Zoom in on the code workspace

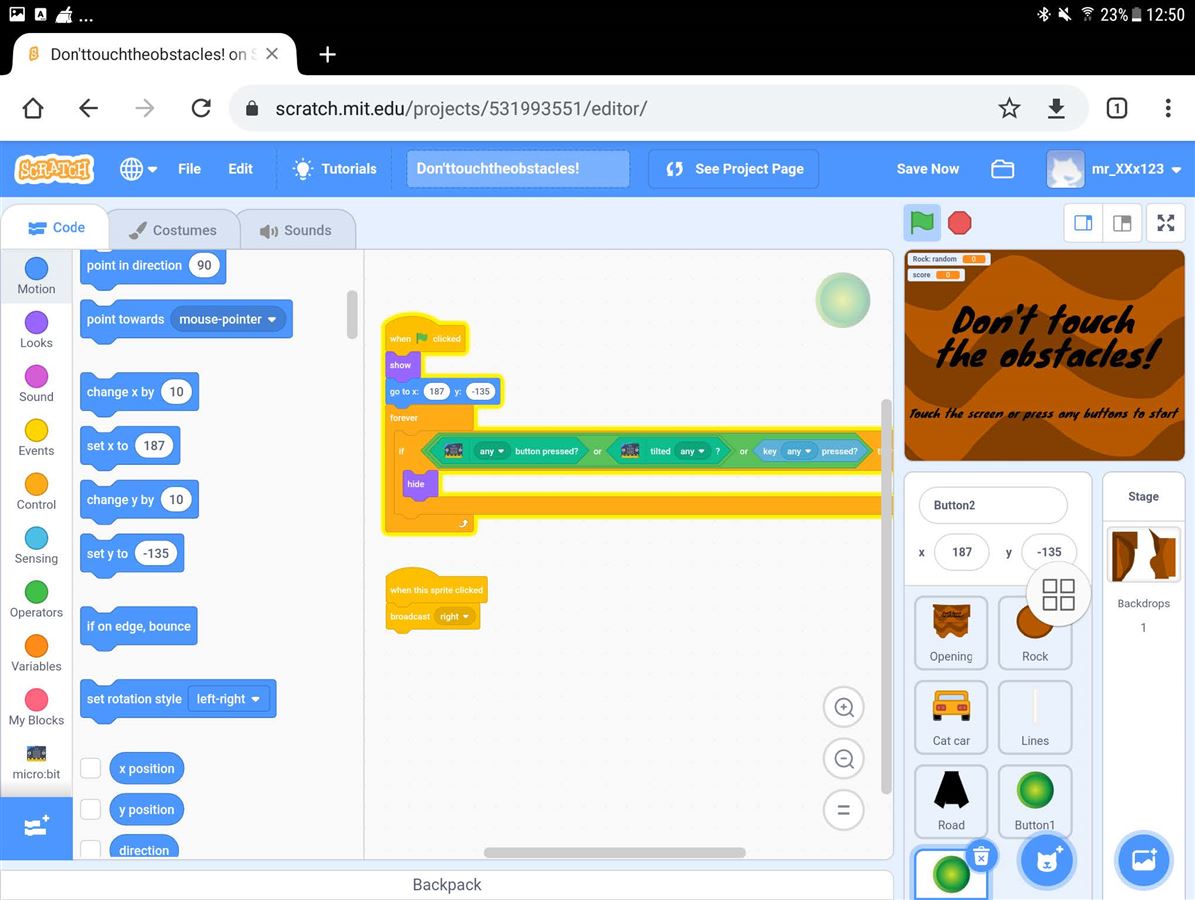click(x=843, y=708)
